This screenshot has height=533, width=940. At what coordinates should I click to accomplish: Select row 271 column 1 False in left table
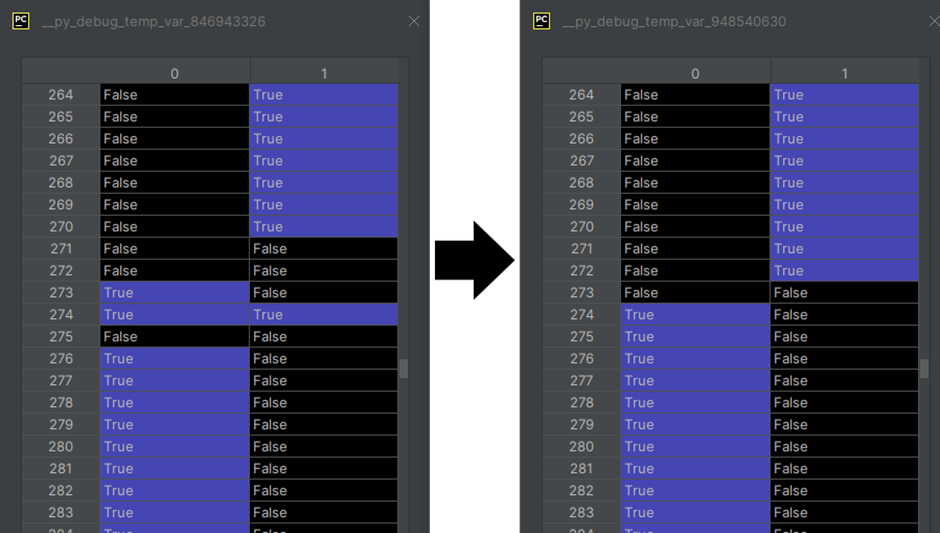[x=324, y=249]
